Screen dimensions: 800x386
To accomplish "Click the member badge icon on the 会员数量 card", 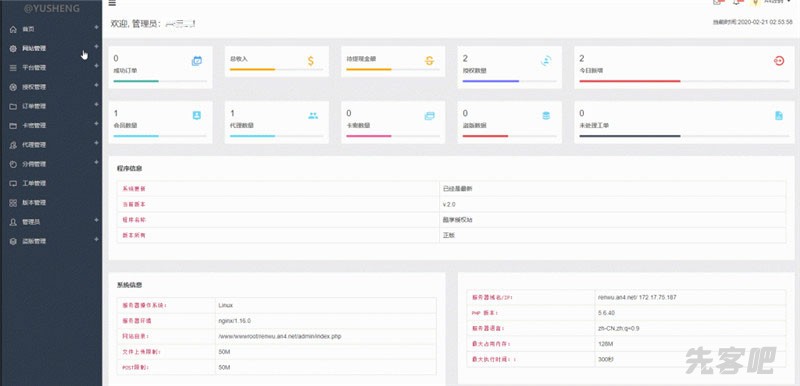I will pyautogui.click(x=196, y=115).
